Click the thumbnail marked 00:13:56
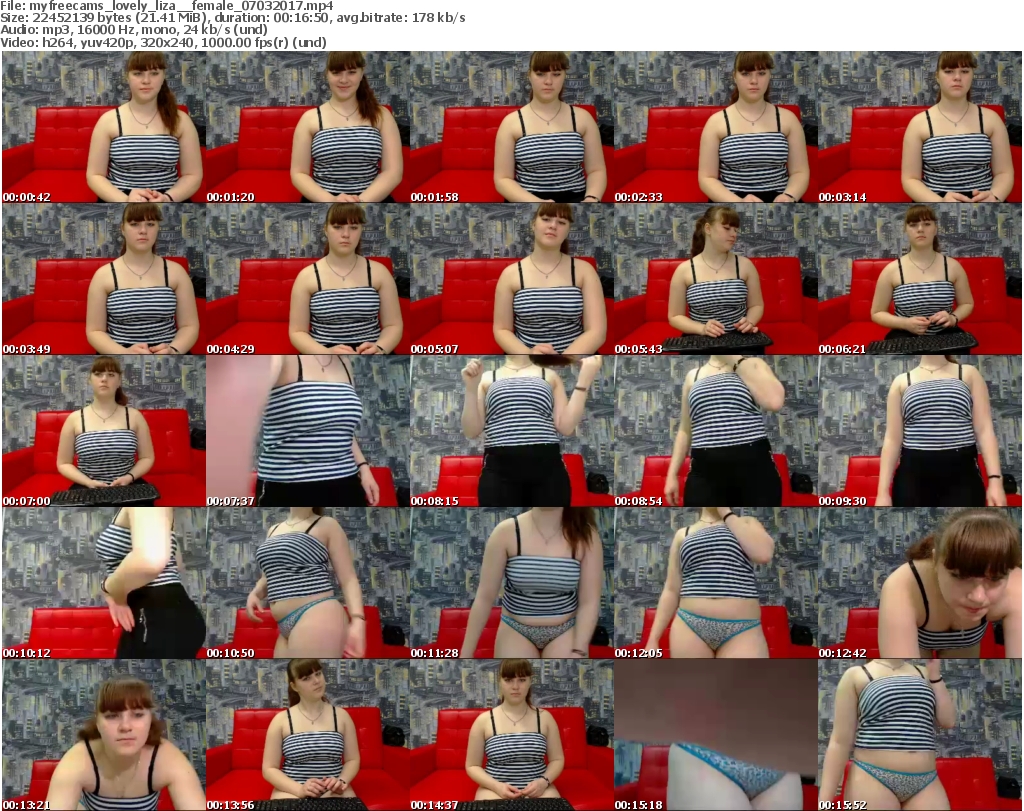The image size is (1024, 811). [308, 735]
